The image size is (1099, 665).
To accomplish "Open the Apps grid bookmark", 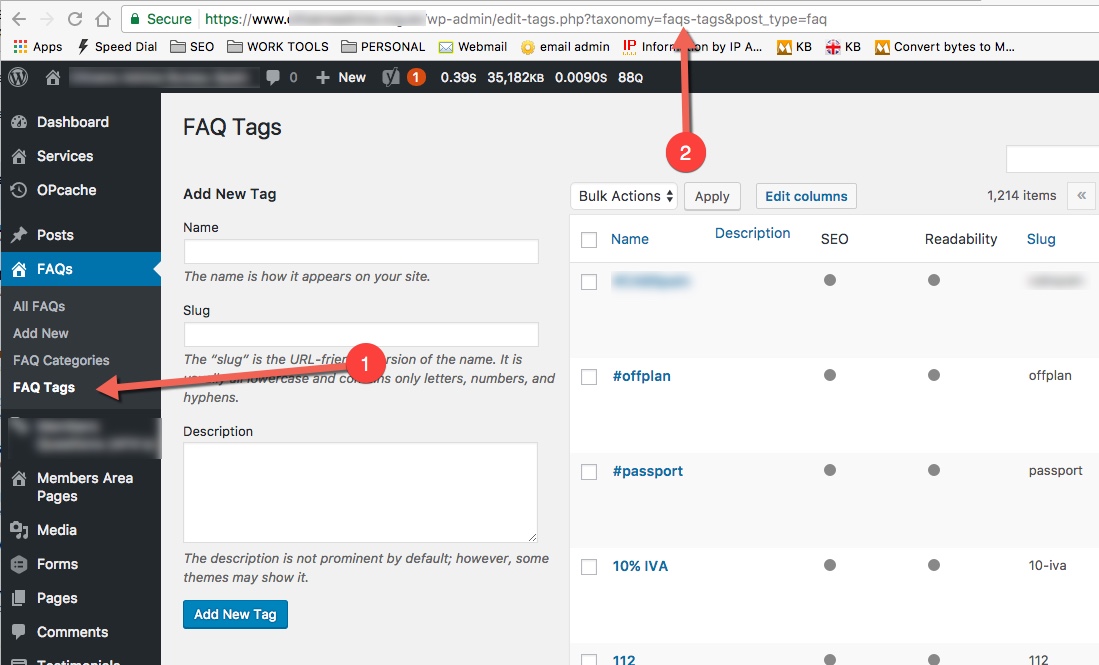I will [x=38, y=47].
